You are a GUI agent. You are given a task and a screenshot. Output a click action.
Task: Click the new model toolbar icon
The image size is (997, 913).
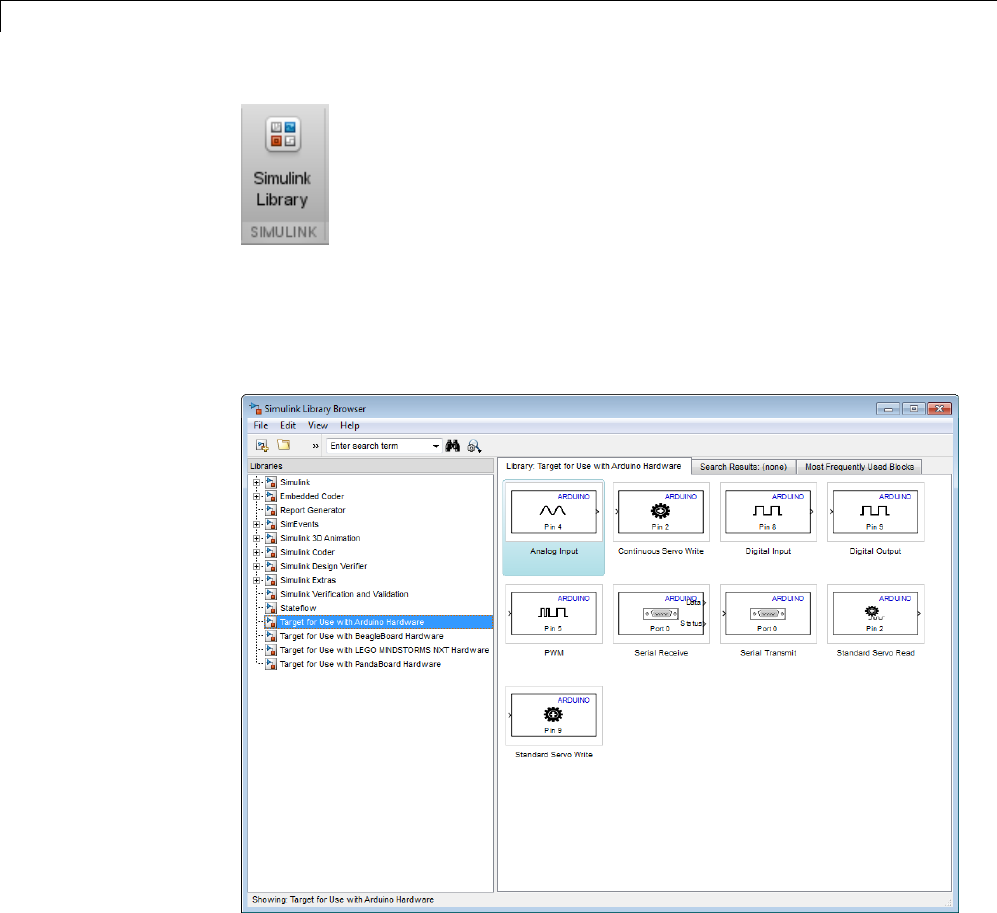pos(262,446)
